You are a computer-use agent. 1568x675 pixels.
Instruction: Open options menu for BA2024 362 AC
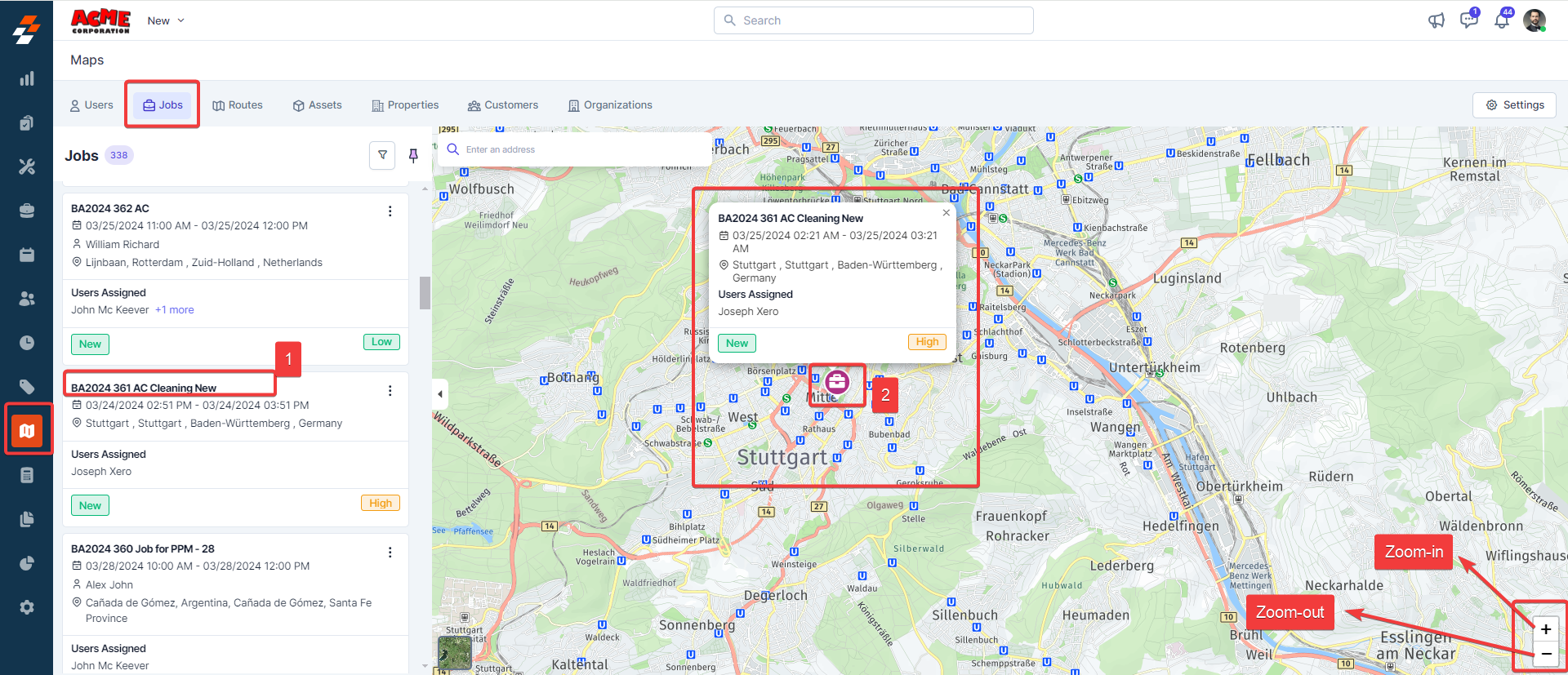click(390, 211)
